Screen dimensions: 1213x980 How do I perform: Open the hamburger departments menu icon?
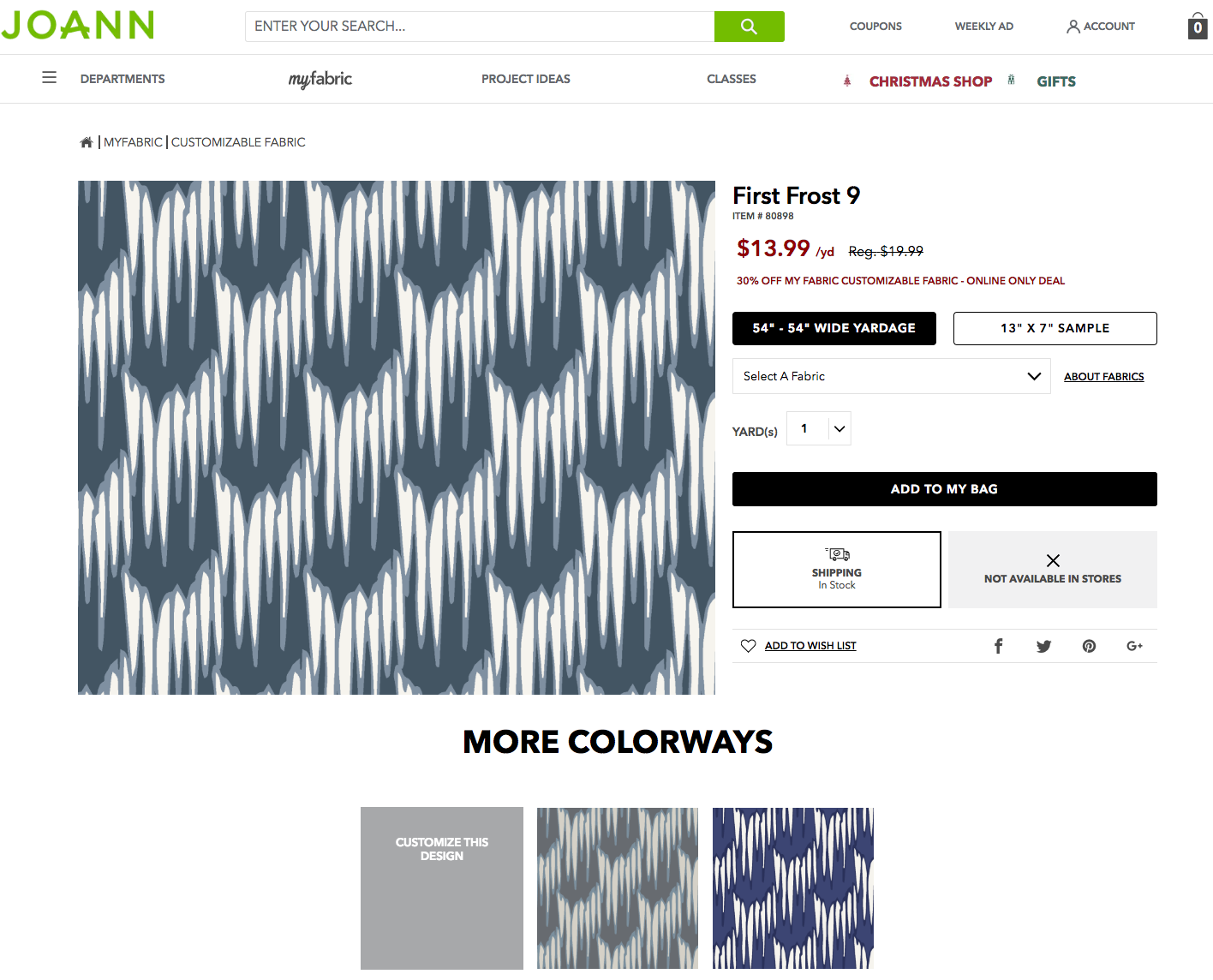(x=50, y=78)
